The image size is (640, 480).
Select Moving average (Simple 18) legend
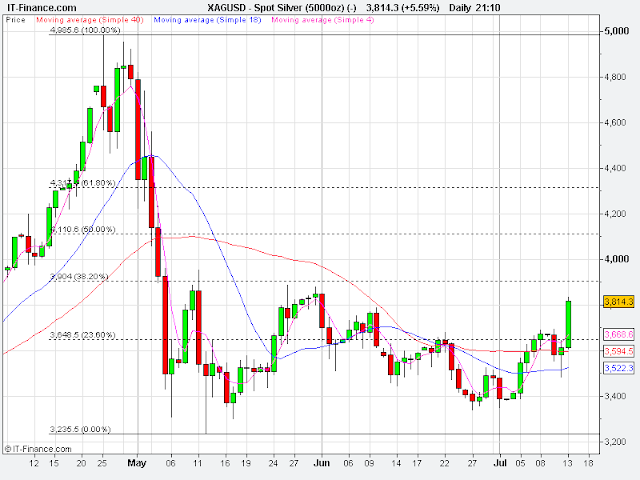click(x=207, y=20)
